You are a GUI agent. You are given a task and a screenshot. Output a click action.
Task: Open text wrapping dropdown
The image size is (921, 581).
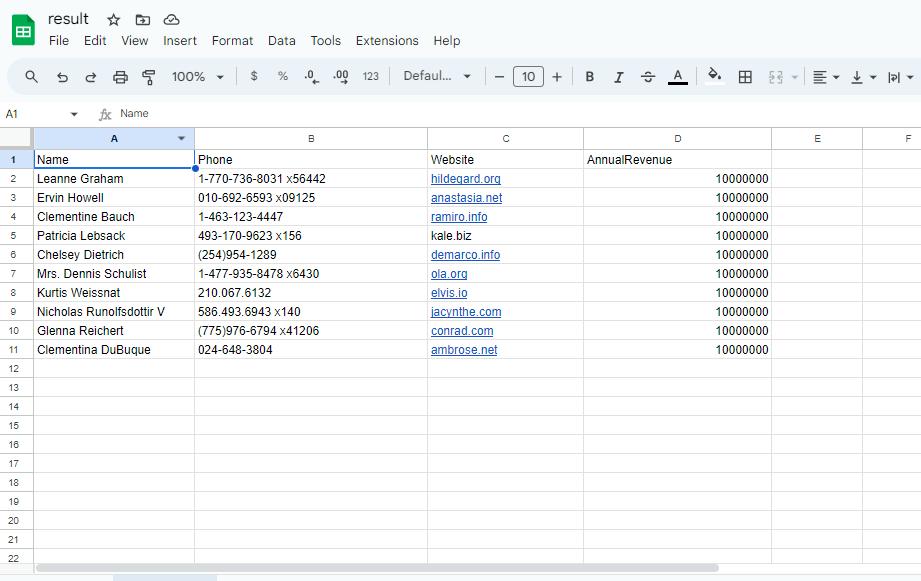click(x=900, y=77)
